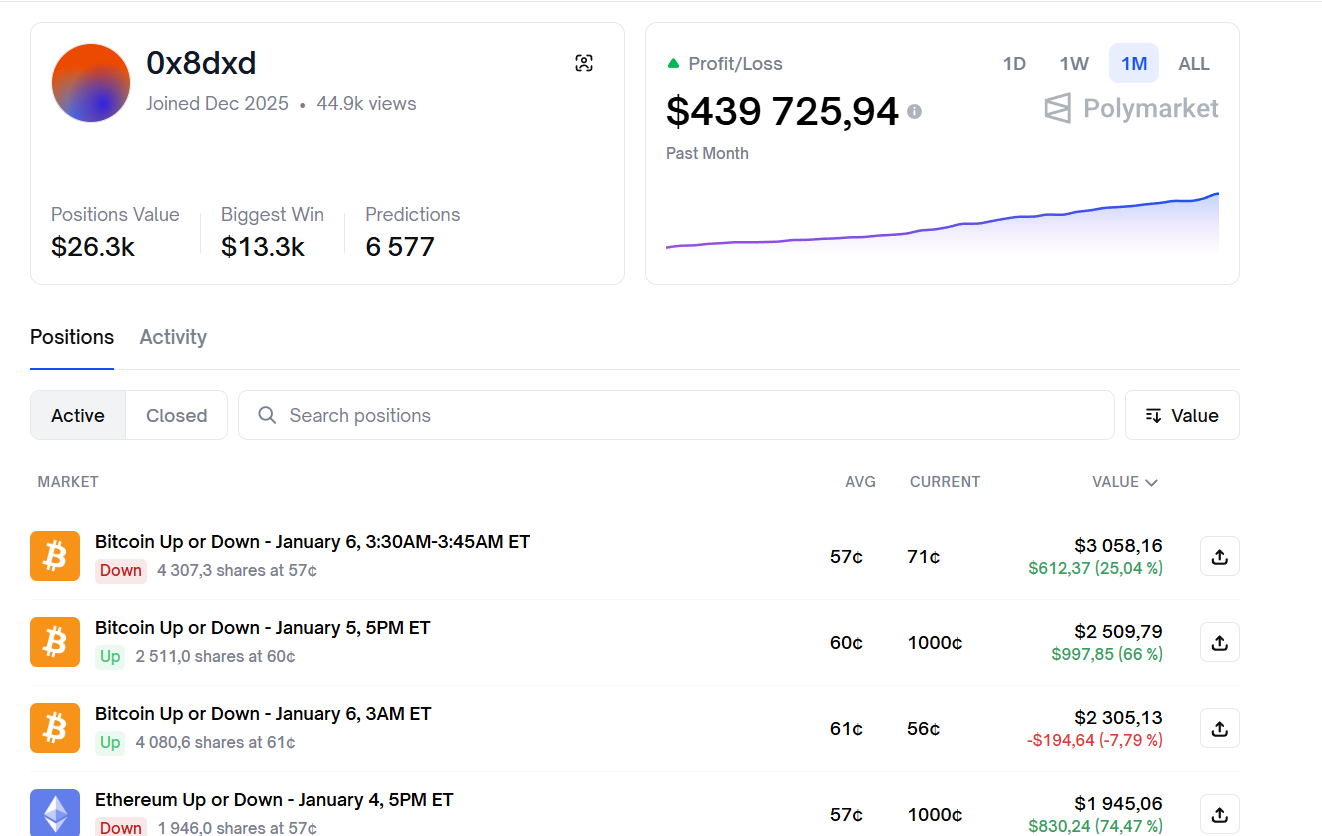Viewport: 1322px width, 836px height.
Task: Click the info icon next to profit amount
Action: [x=914, y=112]
